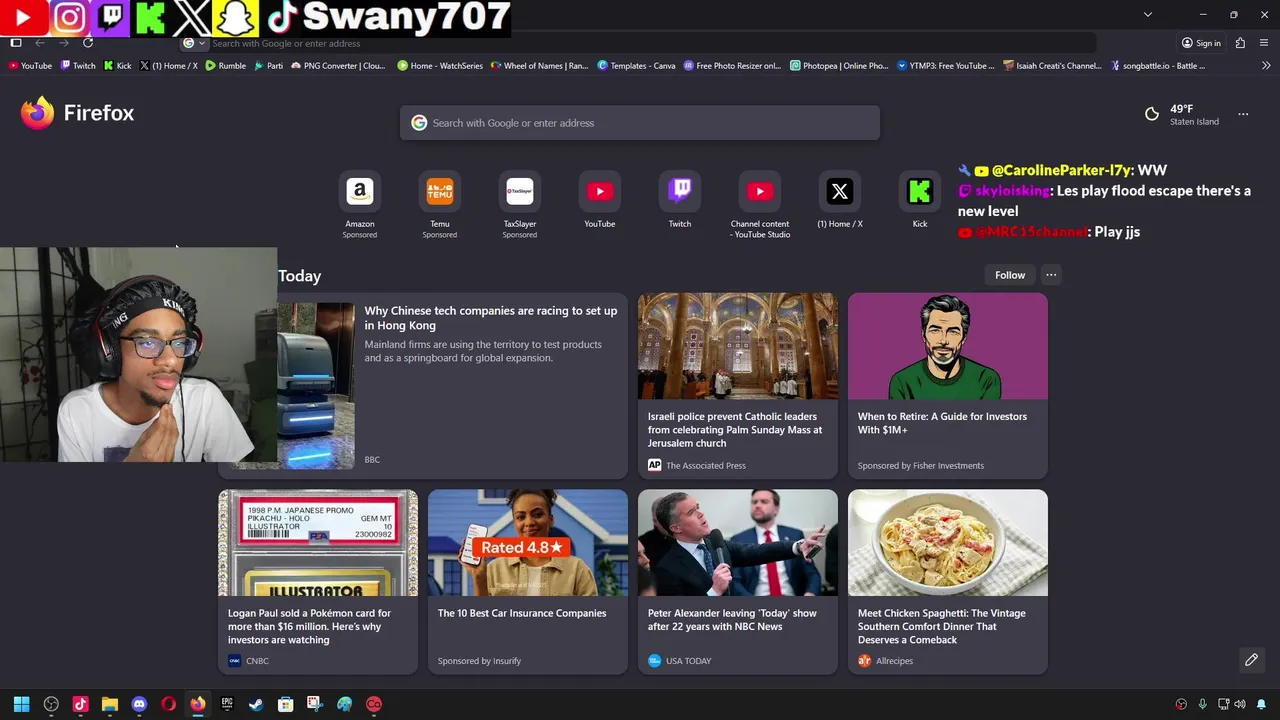The height and width of the screenshot is (720, 1280).
Task: Open the PNG Converter bookmark
Action: (338, 66)
